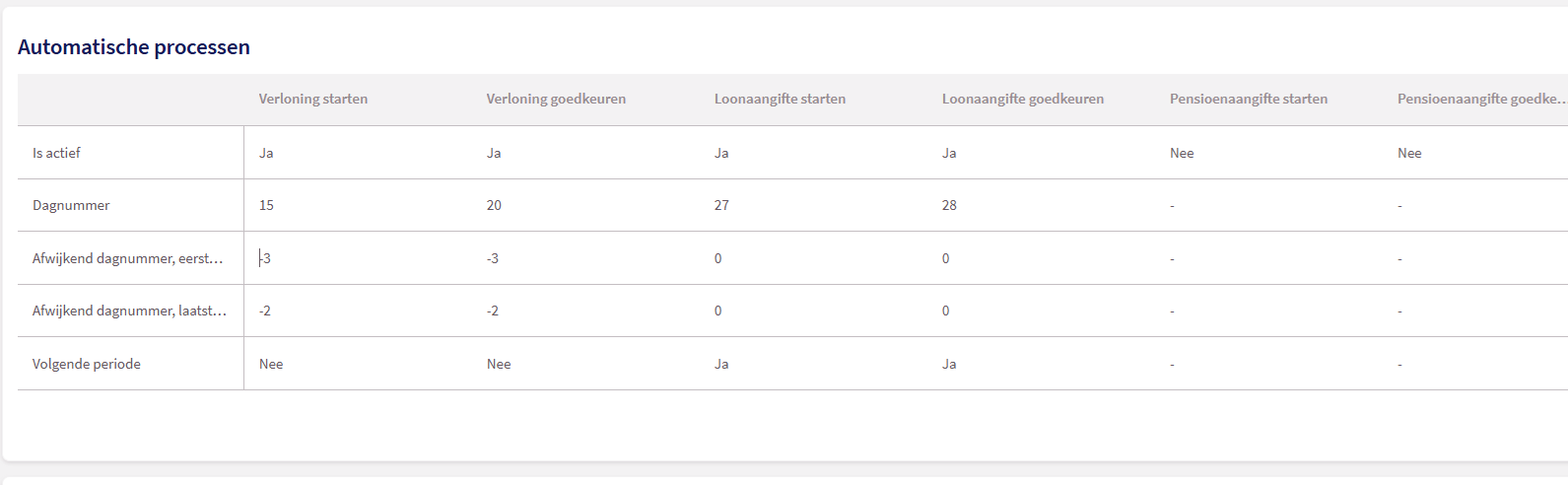Screen dimensions: 1568x485
Task: Select Dagnummer value 28 for Loonaangifte goedkeuren
Action: click(x=949, y=205)
